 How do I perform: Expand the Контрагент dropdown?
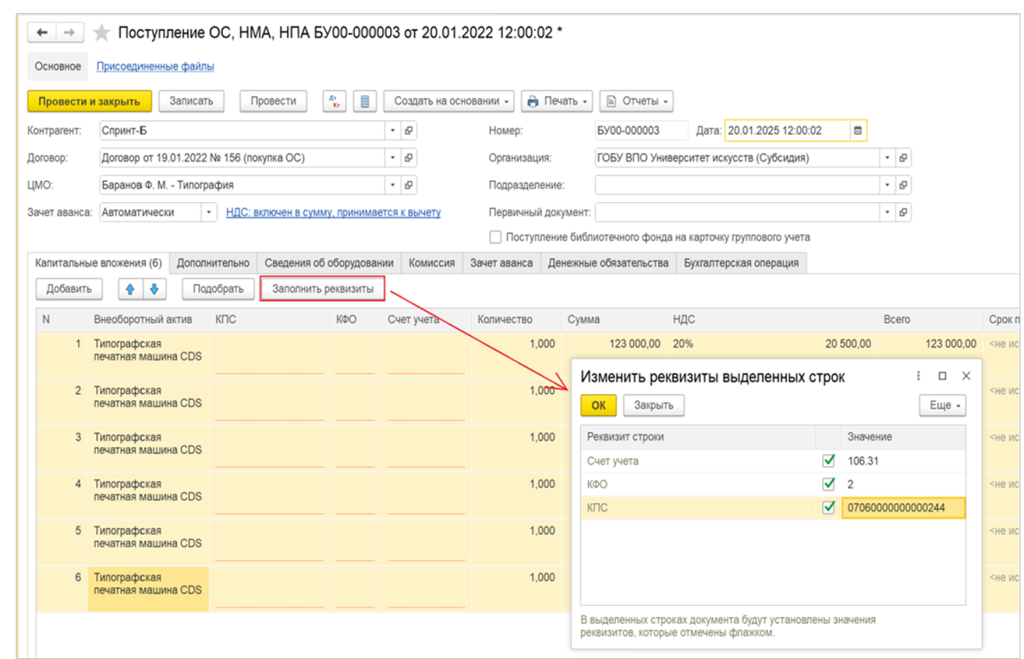click(392, 131)
